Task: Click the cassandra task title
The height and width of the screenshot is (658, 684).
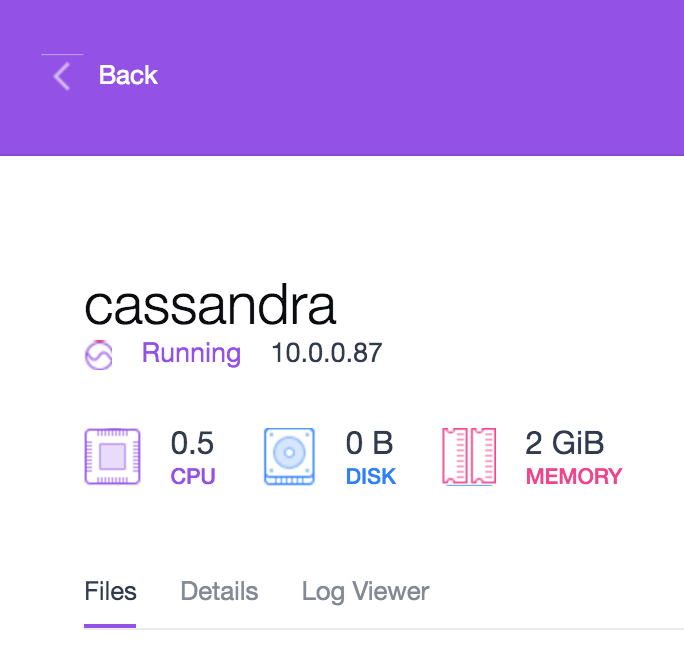Action: (210, 305)
